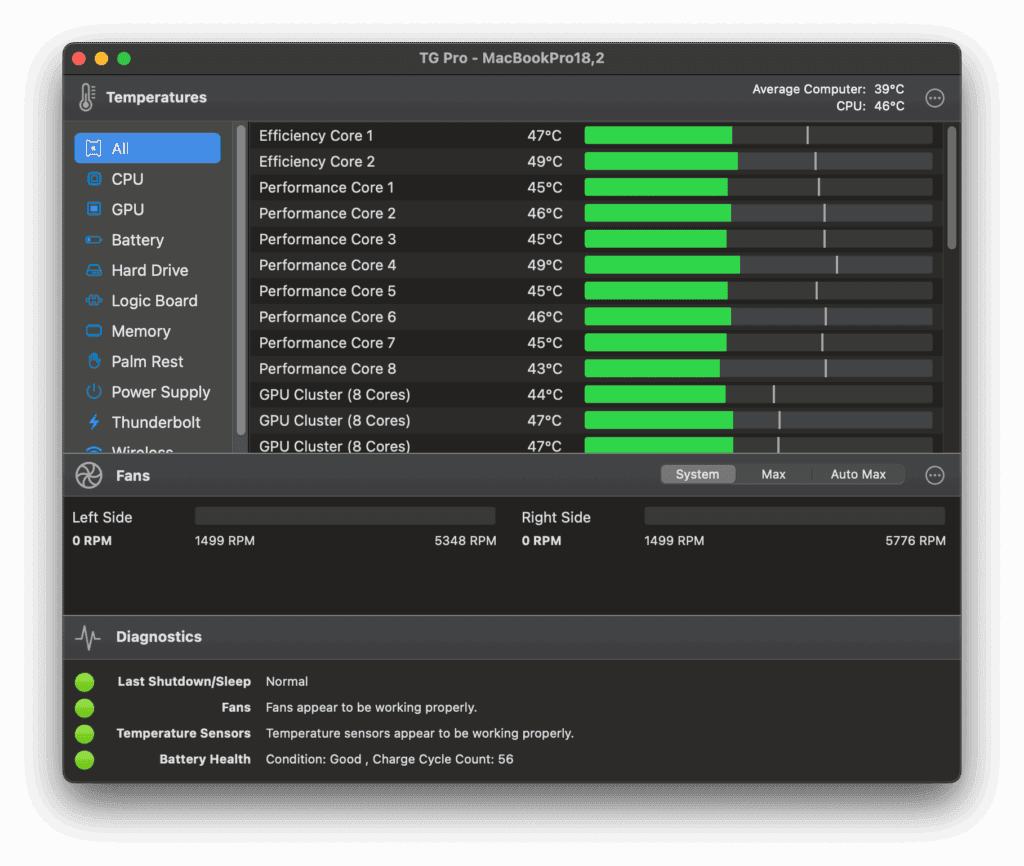
Task: Switch fan mode to System
Action: click(697, 475)
